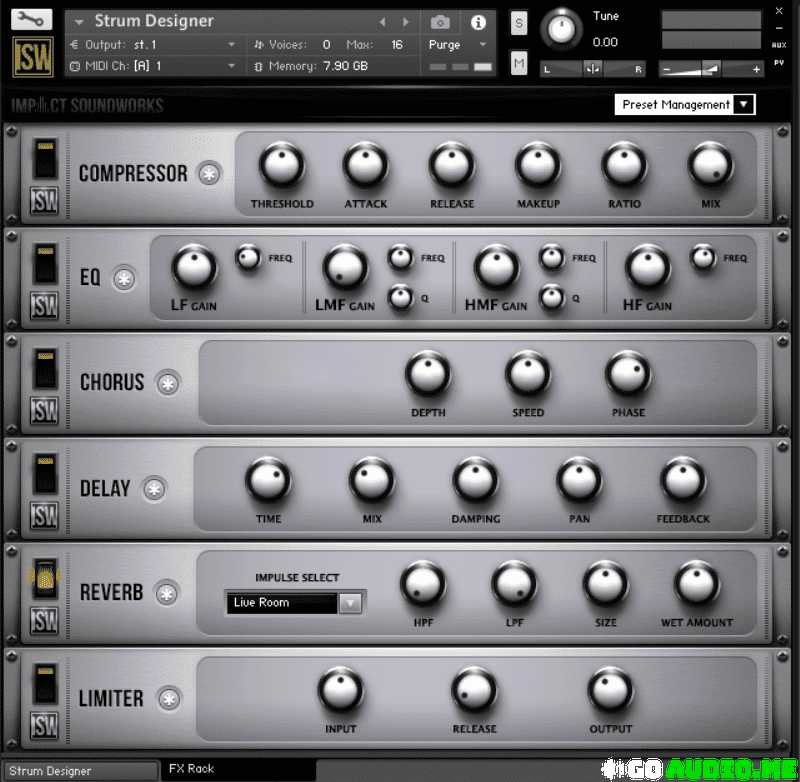This screenshot has height=782, width=800.
Task: Open the Preset Management dropdown
Action: point(685,105)
